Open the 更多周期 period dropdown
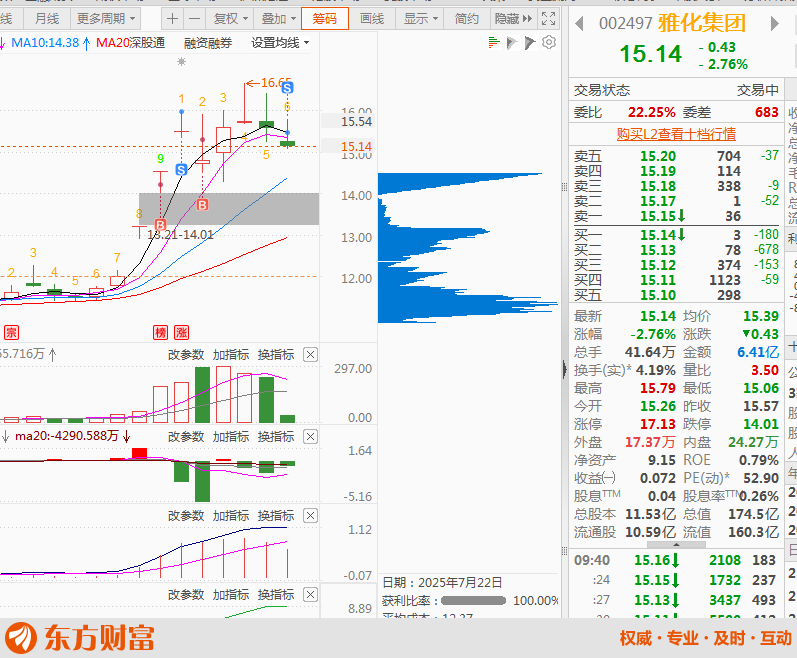Viewport: 797px width, 658px height. 106,19
